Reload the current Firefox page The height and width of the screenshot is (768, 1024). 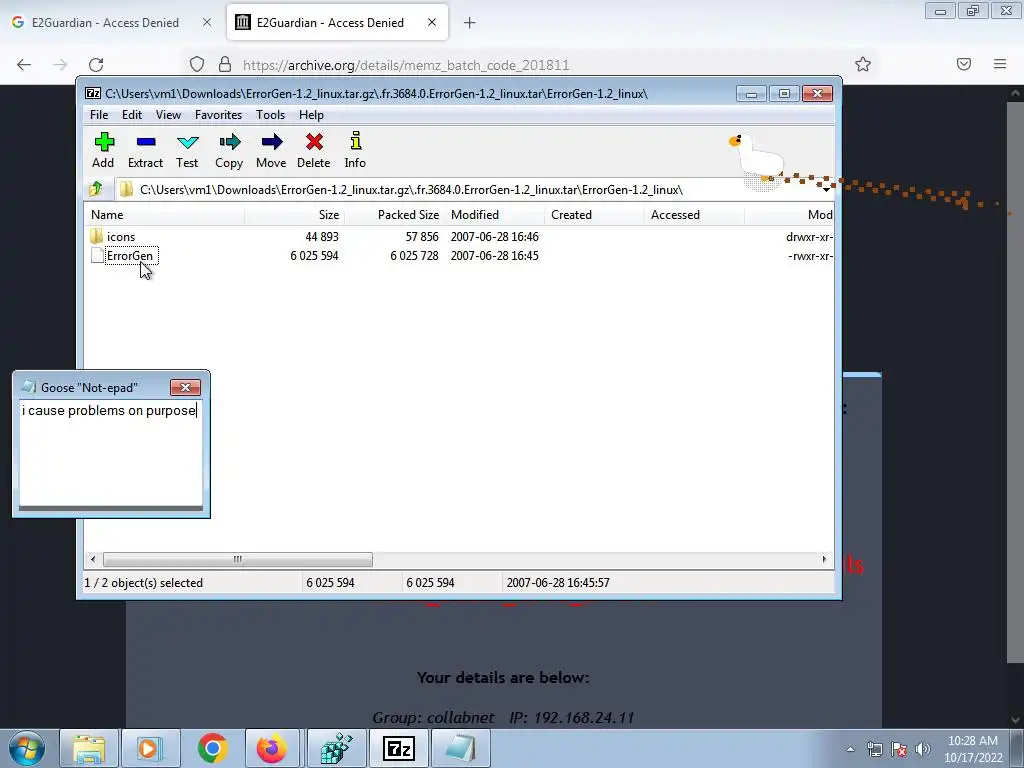click(x=96, y=64)
